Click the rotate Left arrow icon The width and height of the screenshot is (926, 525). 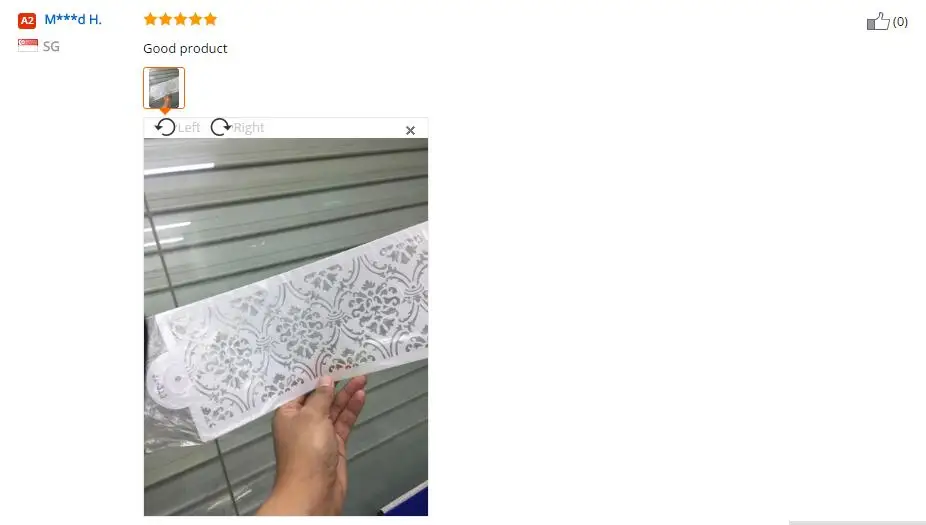[165, 127]
